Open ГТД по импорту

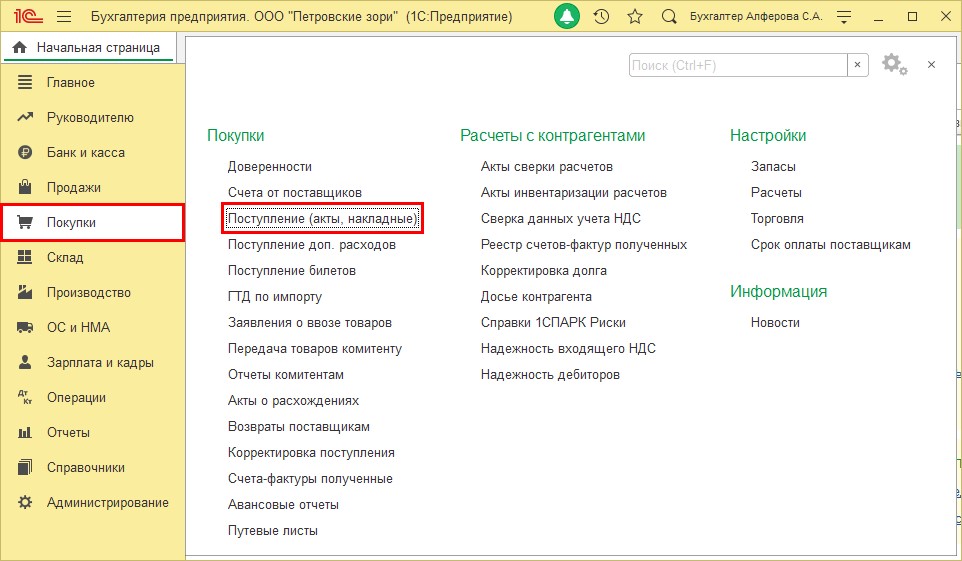click(275, 296)
